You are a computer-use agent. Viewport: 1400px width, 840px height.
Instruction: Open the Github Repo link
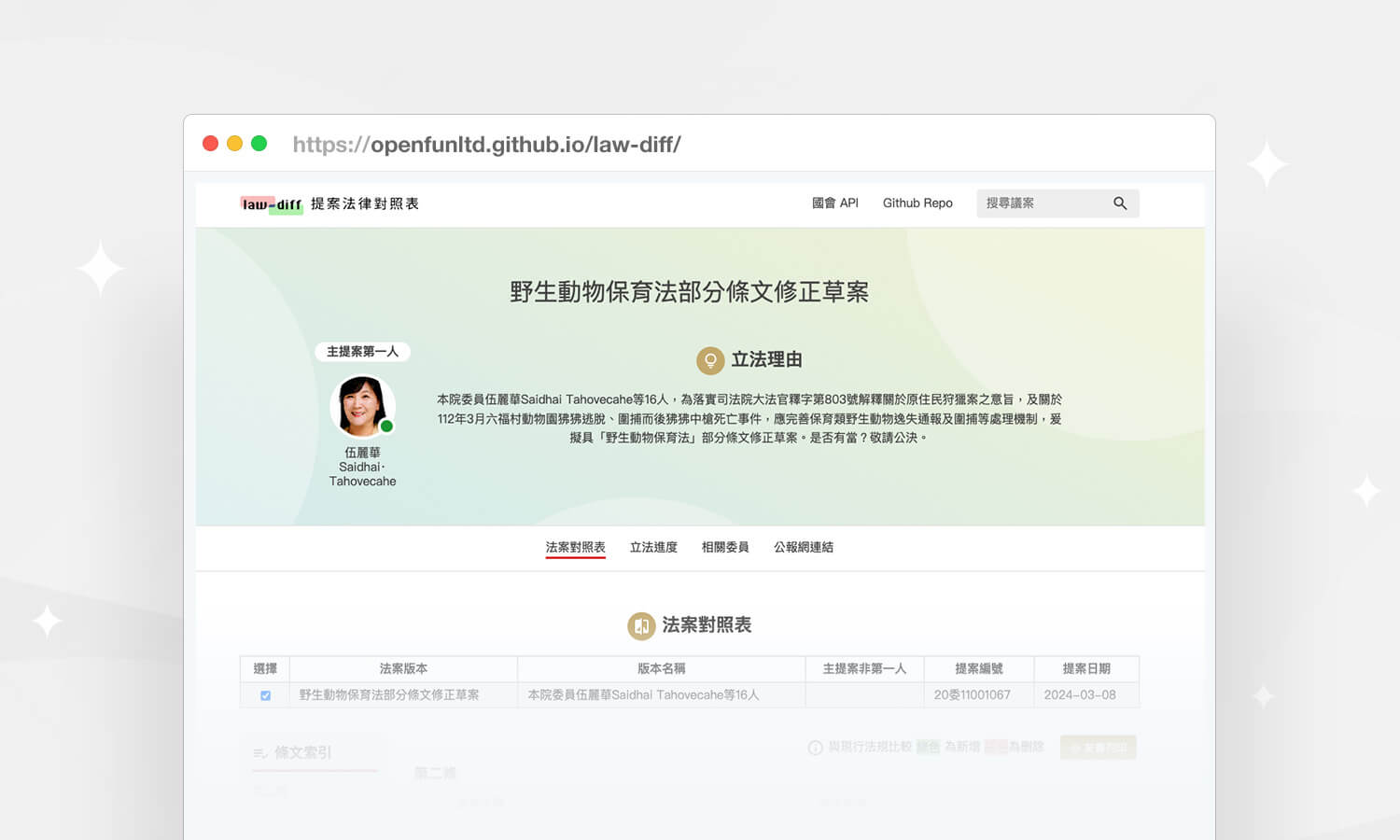tap(917, 203)
